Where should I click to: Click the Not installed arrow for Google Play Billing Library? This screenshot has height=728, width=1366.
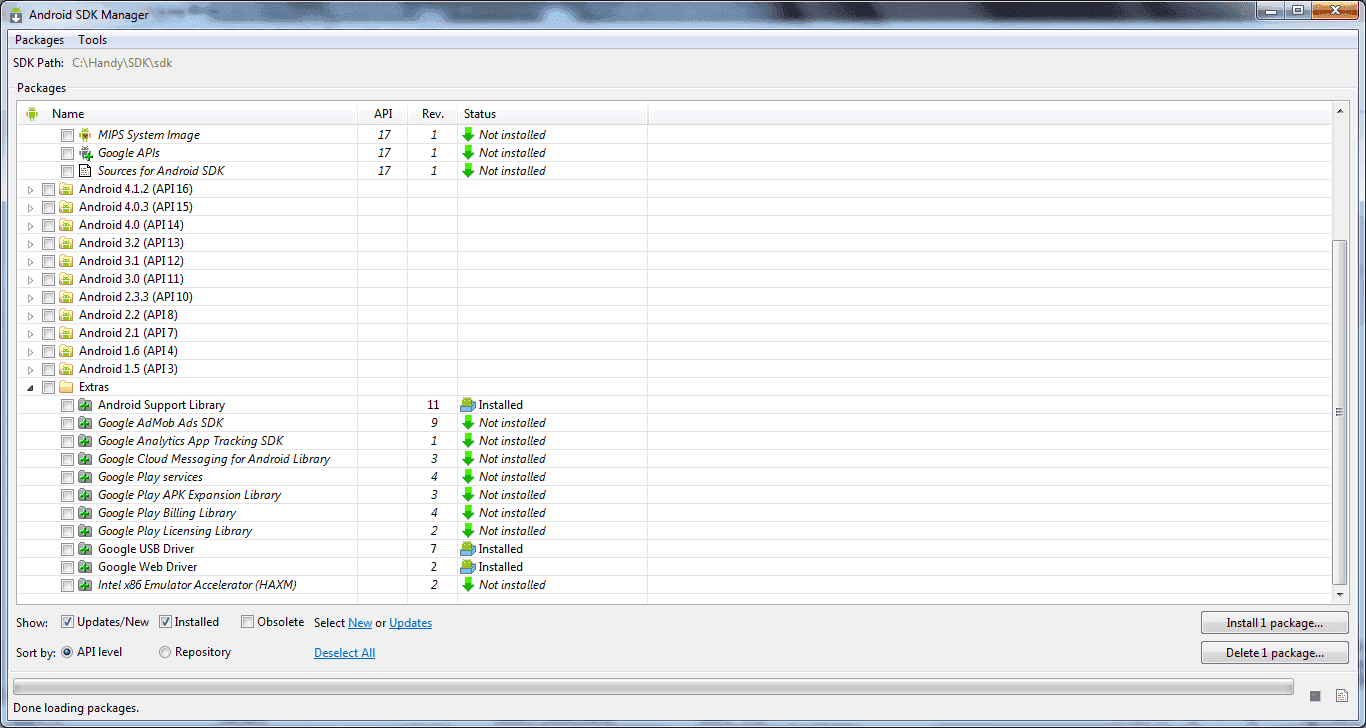pos(467,513)
